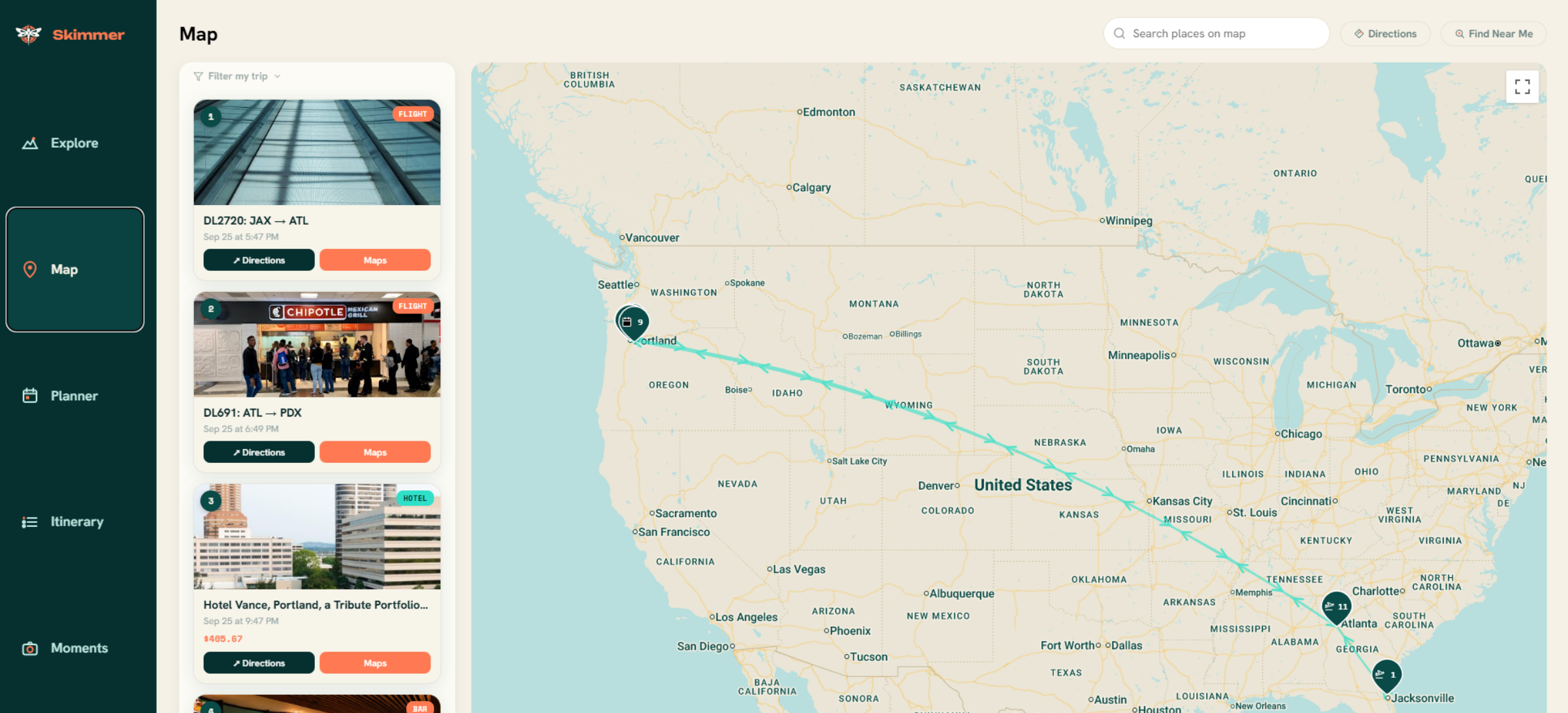Open Maps for DL691 ATL to PDX

tap(375, 452)
